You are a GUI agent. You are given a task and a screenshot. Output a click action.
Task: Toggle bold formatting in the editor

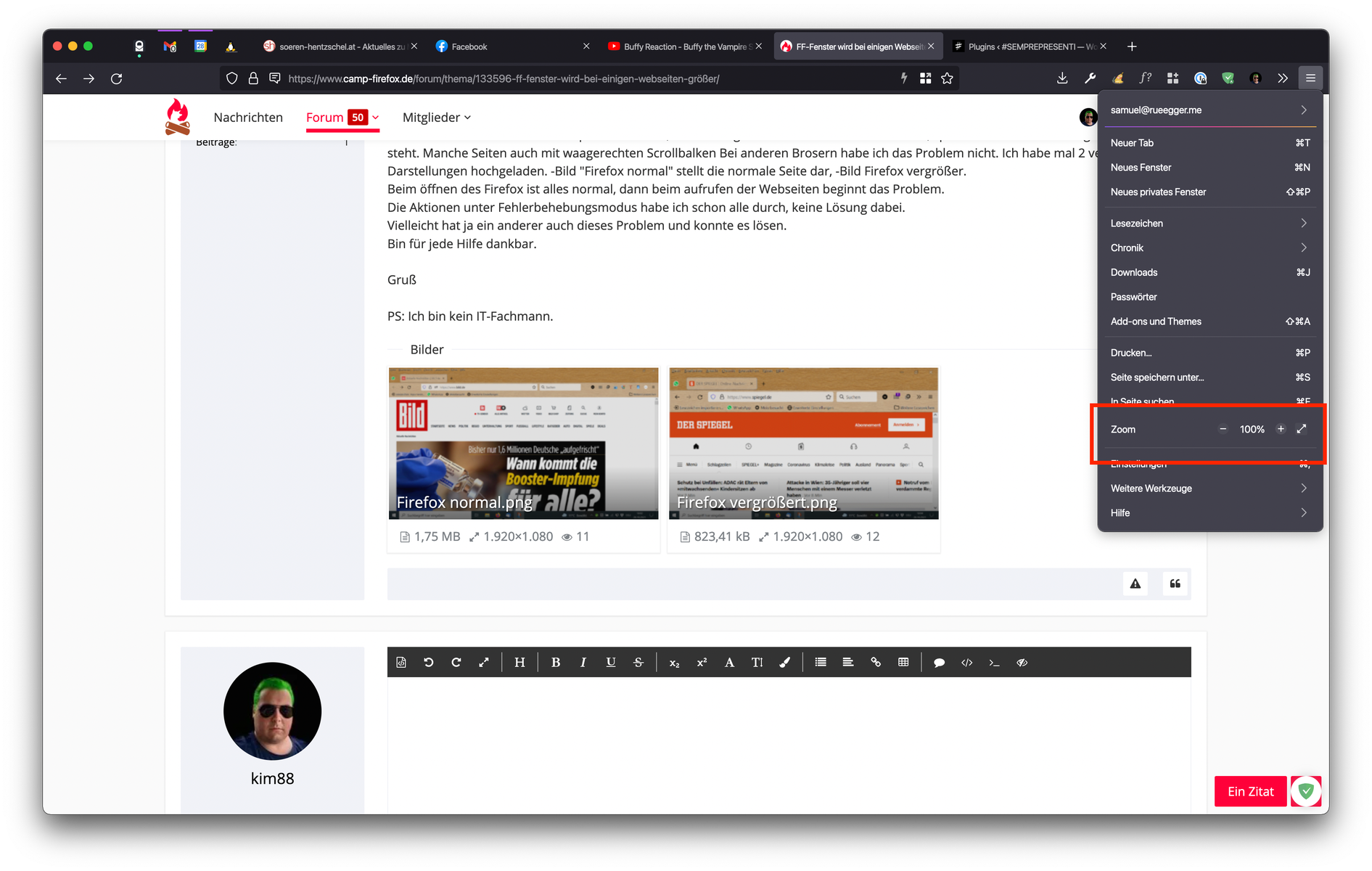click(556, 662)
